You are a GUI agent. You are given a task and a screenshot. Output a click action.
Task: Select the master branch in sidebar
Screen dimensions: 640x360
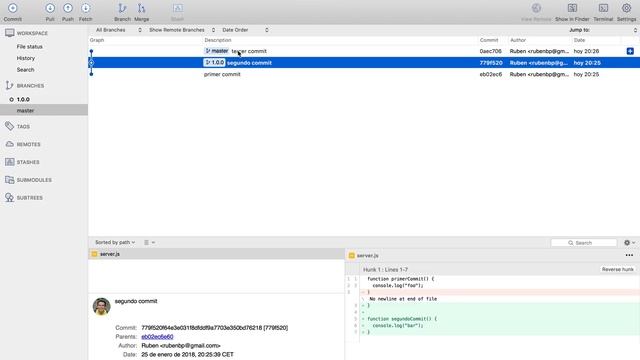[x=44, y=110]
